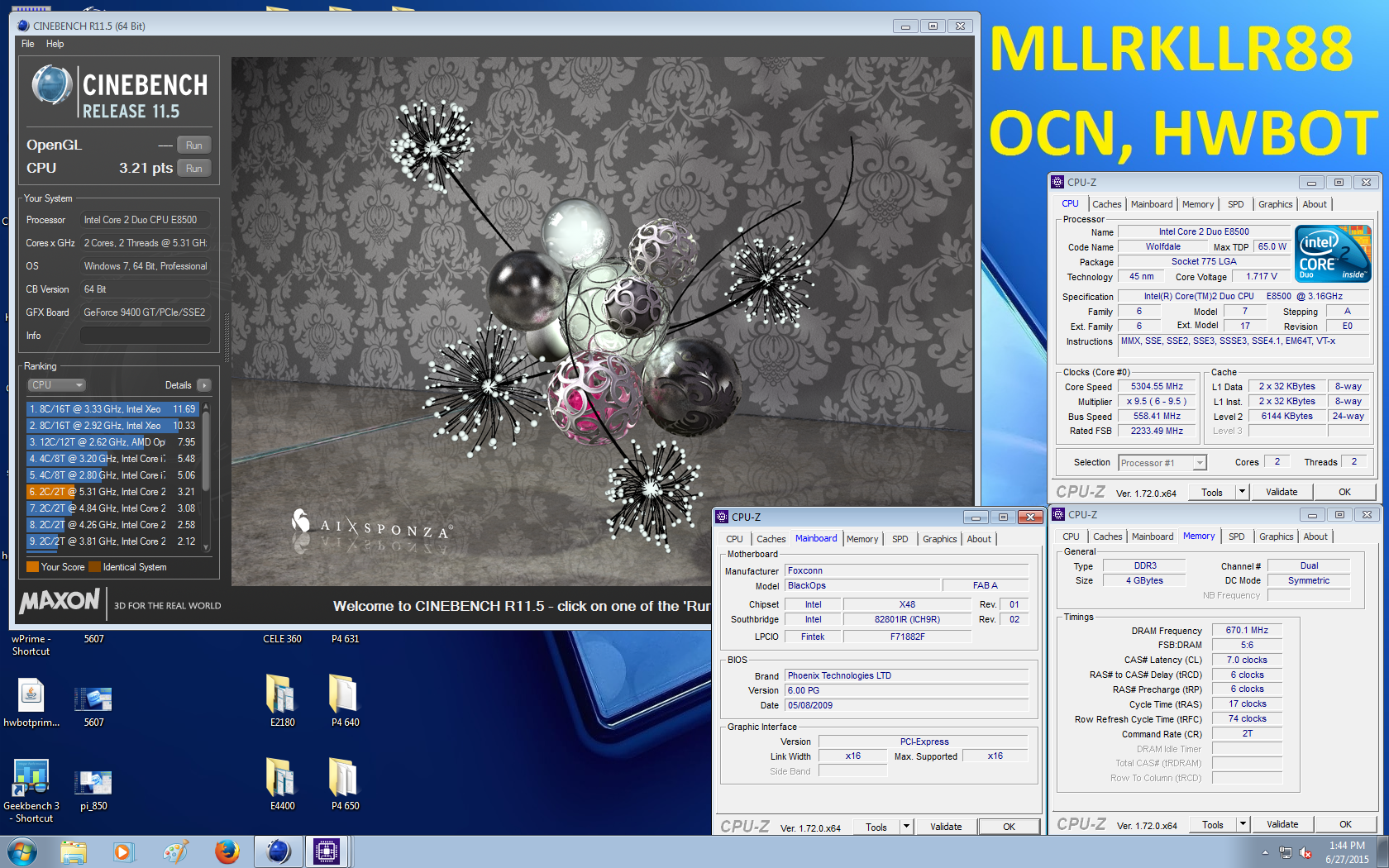Click the DRAM Frequency 670.1 MHz value

1247,630
